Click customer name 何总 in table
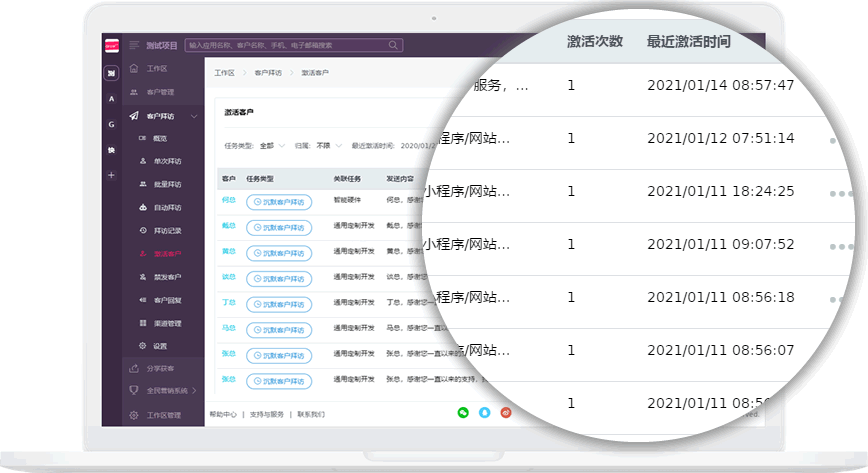The image size is (868, 473). point(228,201)
